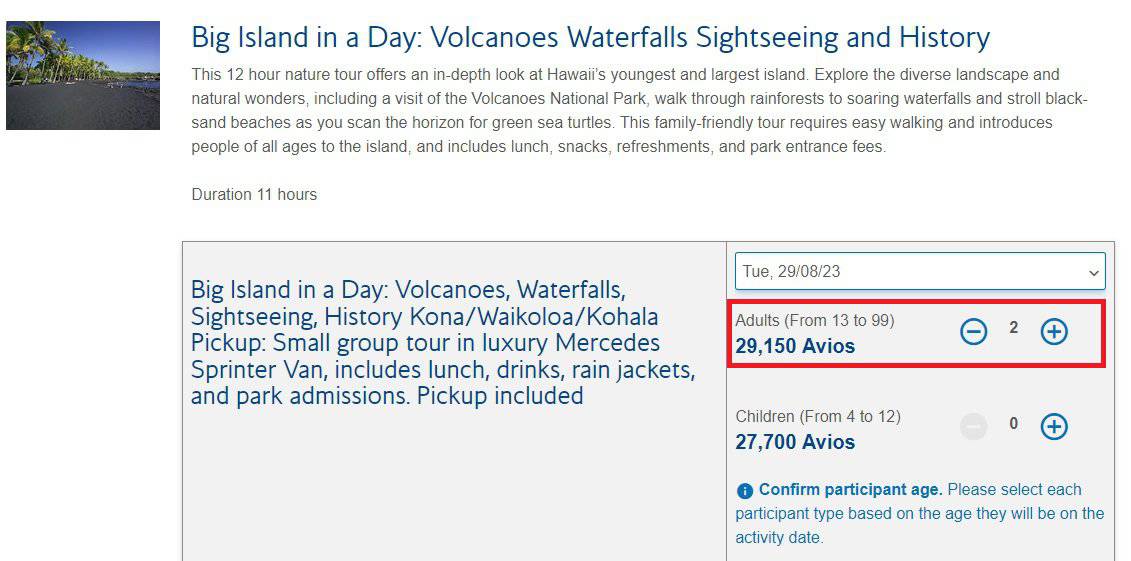Click the 27,700 Avios children price
This screenshot has width=1131, height=561.
(x=795, y=442)
